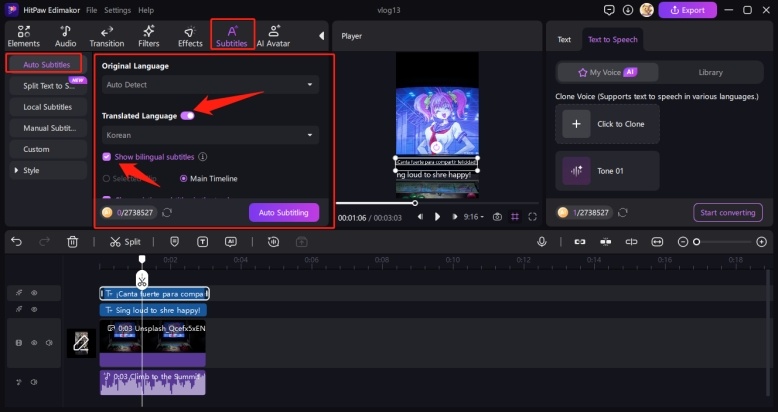Turn off the Translated Language switch
This screenshot has width=778, height=413.
(x=188, y=116)
